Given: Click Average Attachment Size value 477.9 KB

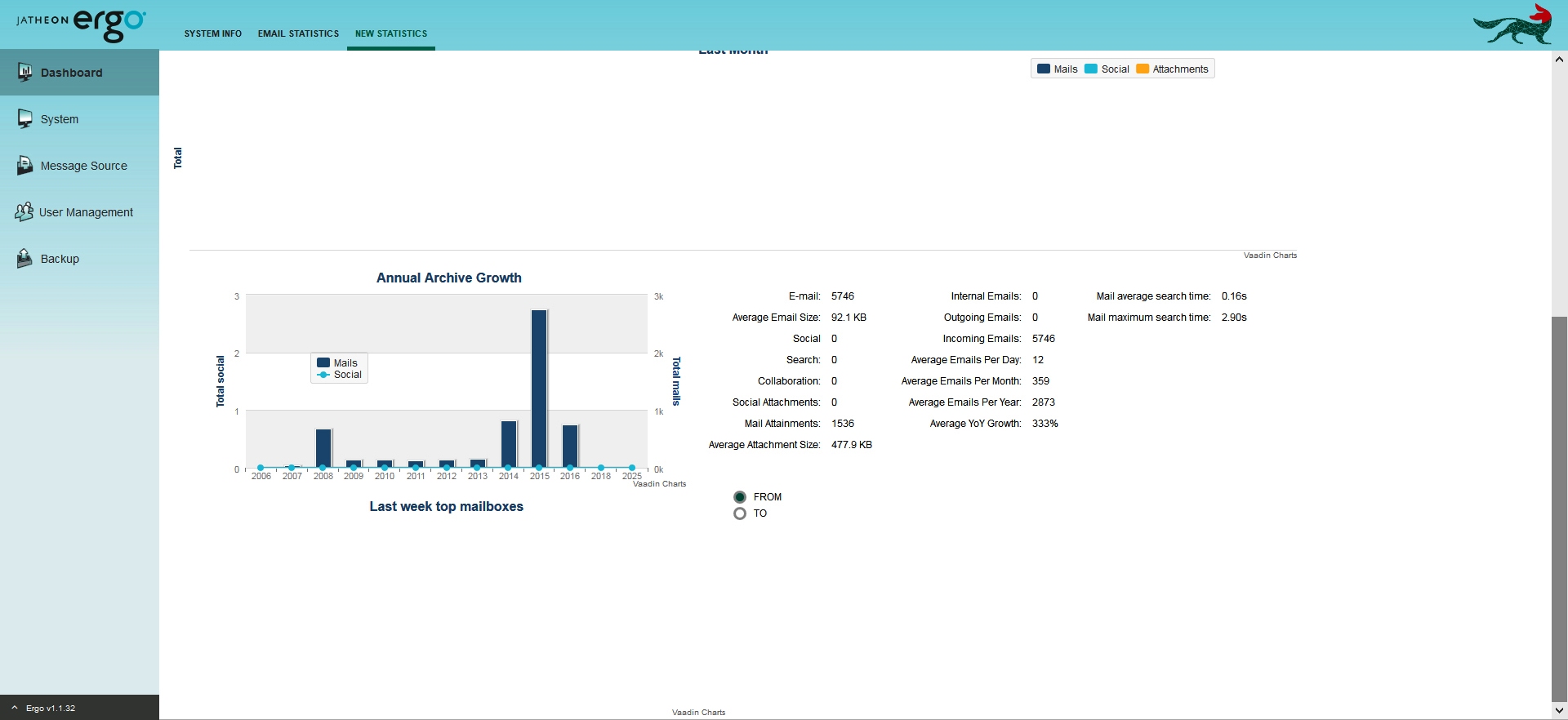Looking at the screenshot, I should click(852, 445).
